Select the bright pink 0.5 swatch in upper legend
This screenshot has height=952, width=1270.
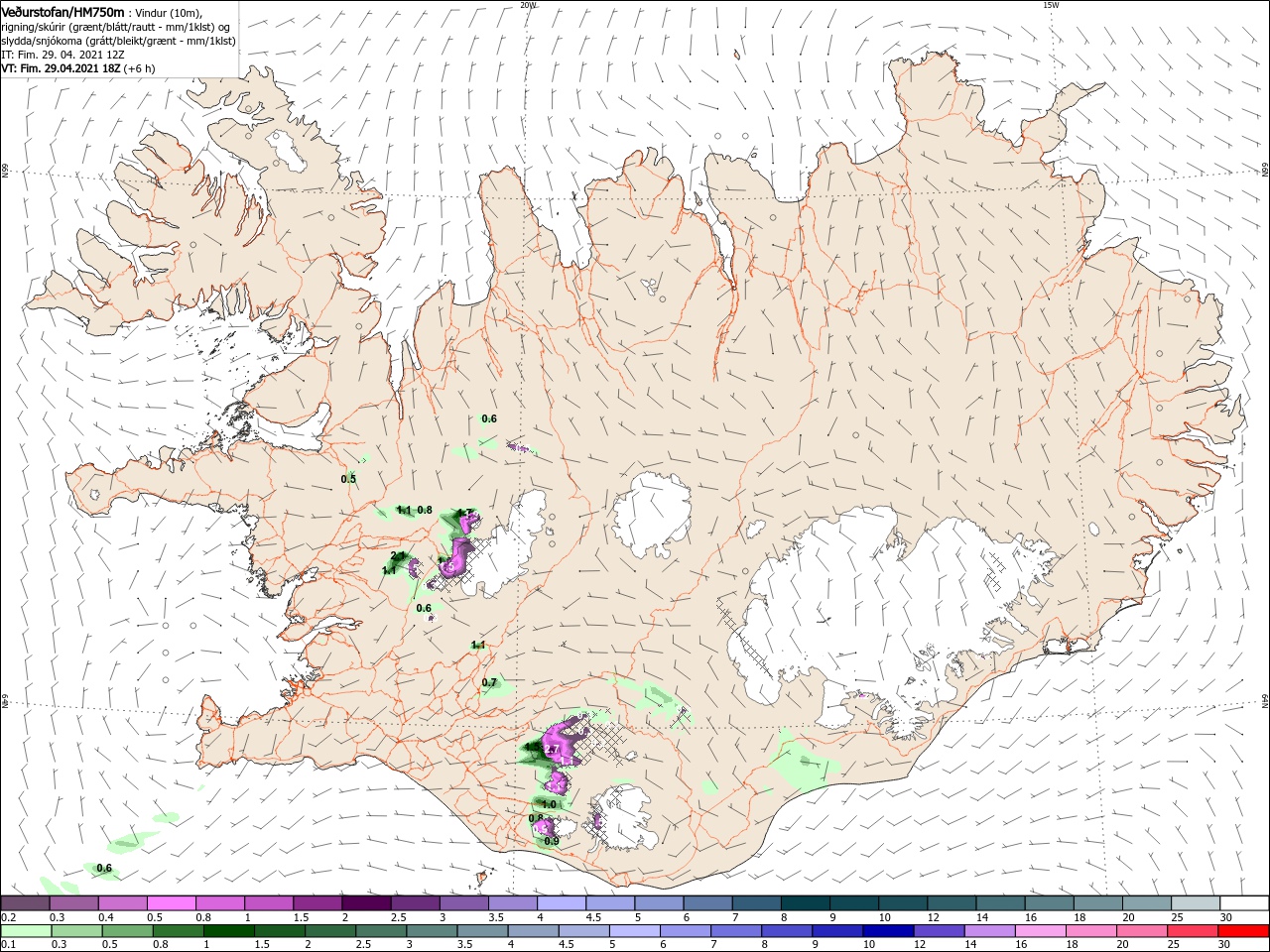171,903
